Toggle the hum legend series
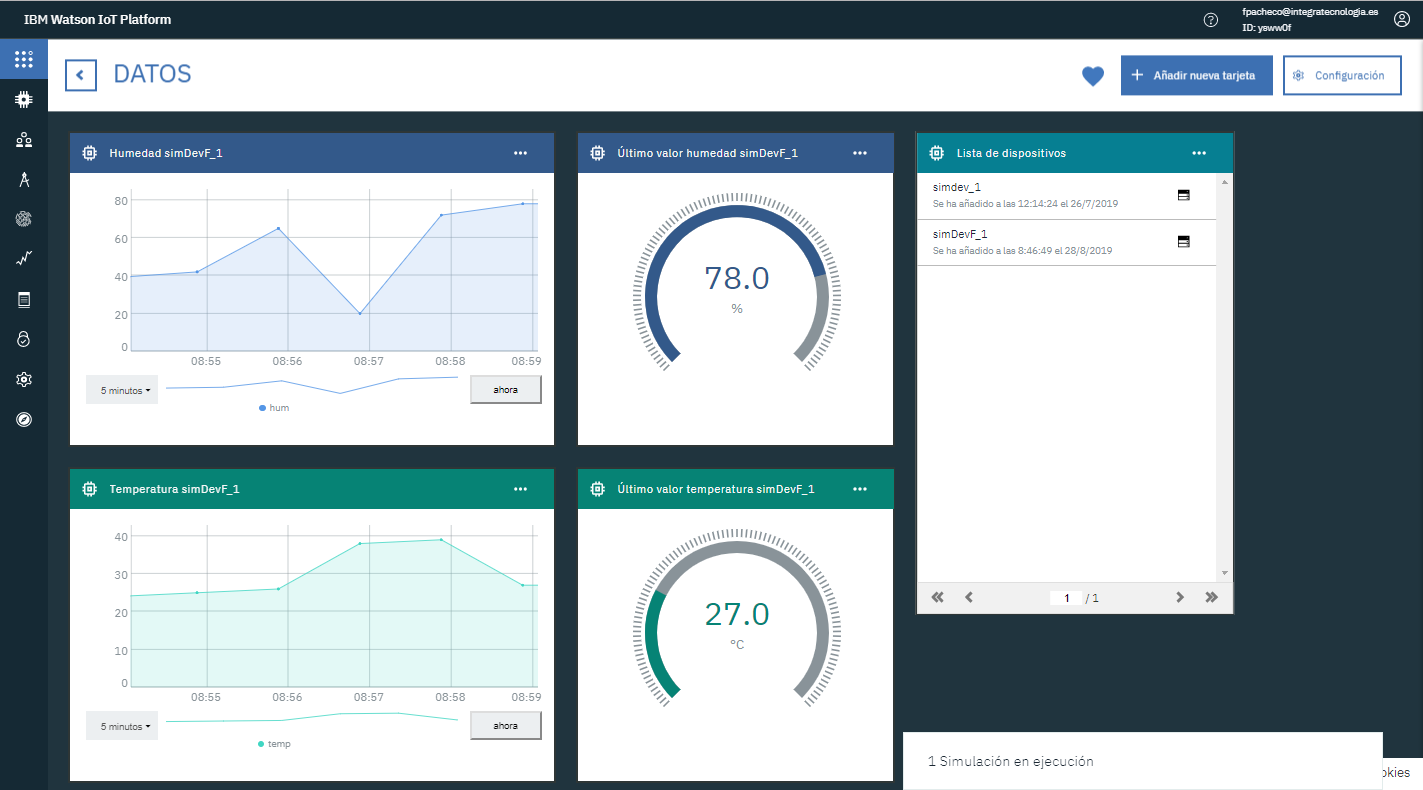Viewport: 1423px width, 790px height. pyautogui.click(x=274, y=408)
